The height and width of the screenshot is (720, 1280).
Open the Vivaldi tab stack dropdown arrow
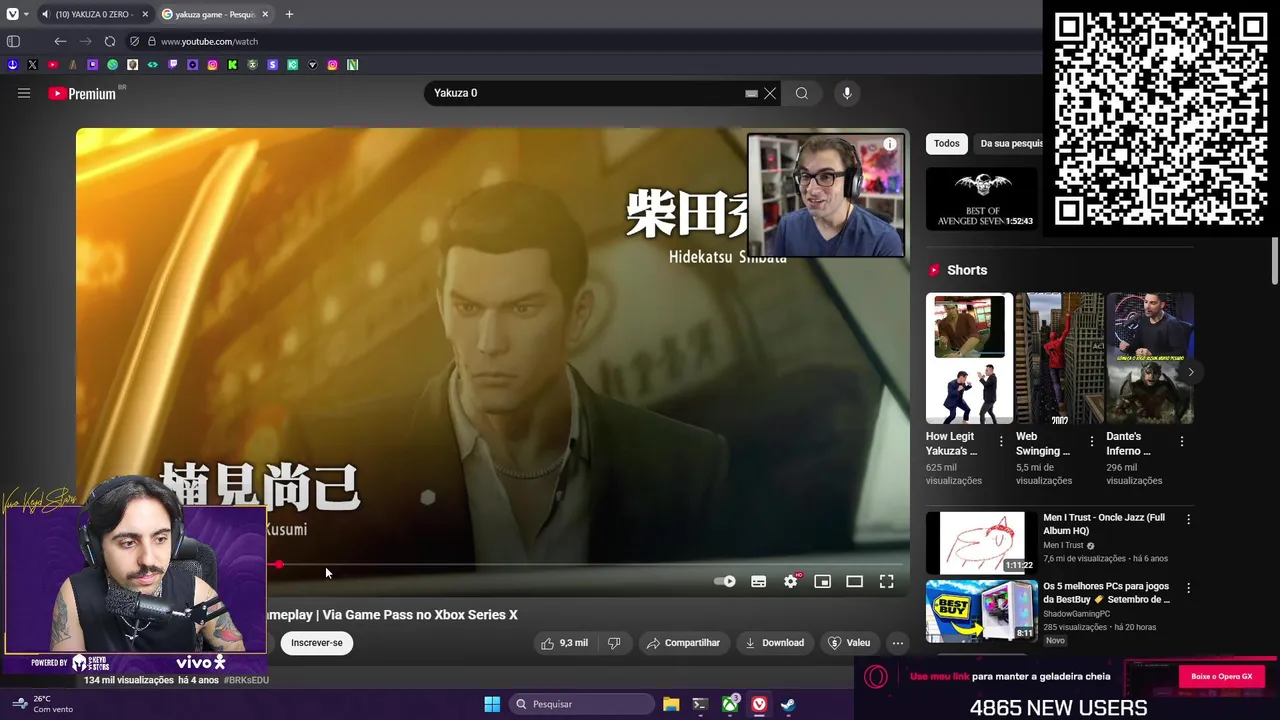(26, 14)
